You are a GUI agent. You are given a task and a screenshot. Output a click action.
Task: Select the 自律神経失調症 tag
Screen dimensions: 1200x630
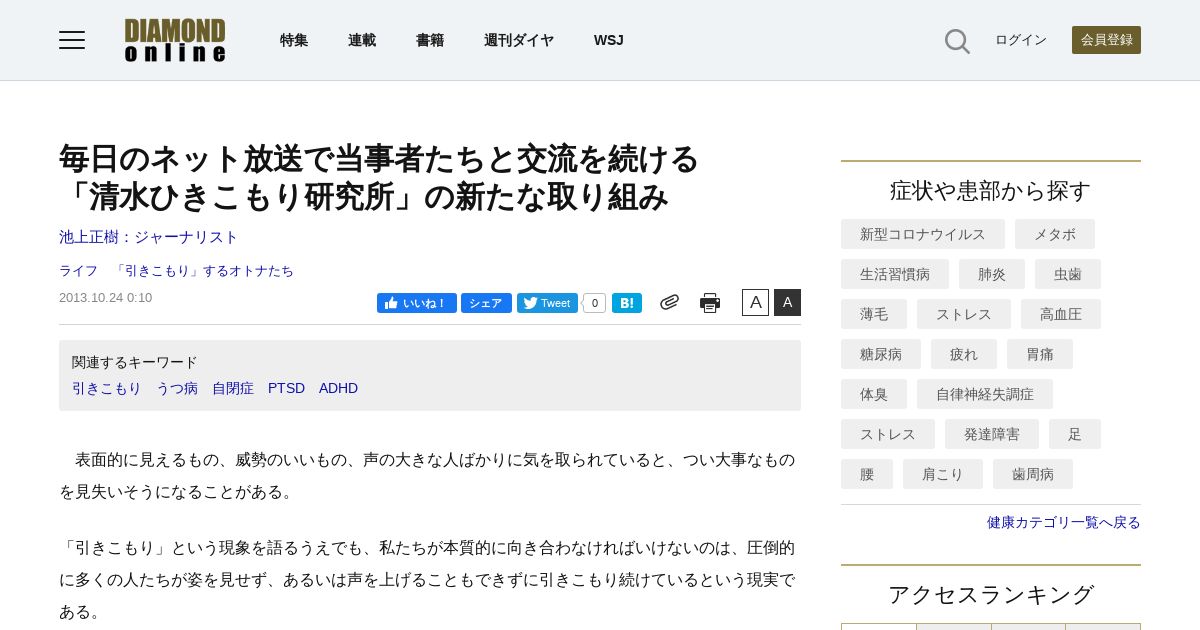985,394
